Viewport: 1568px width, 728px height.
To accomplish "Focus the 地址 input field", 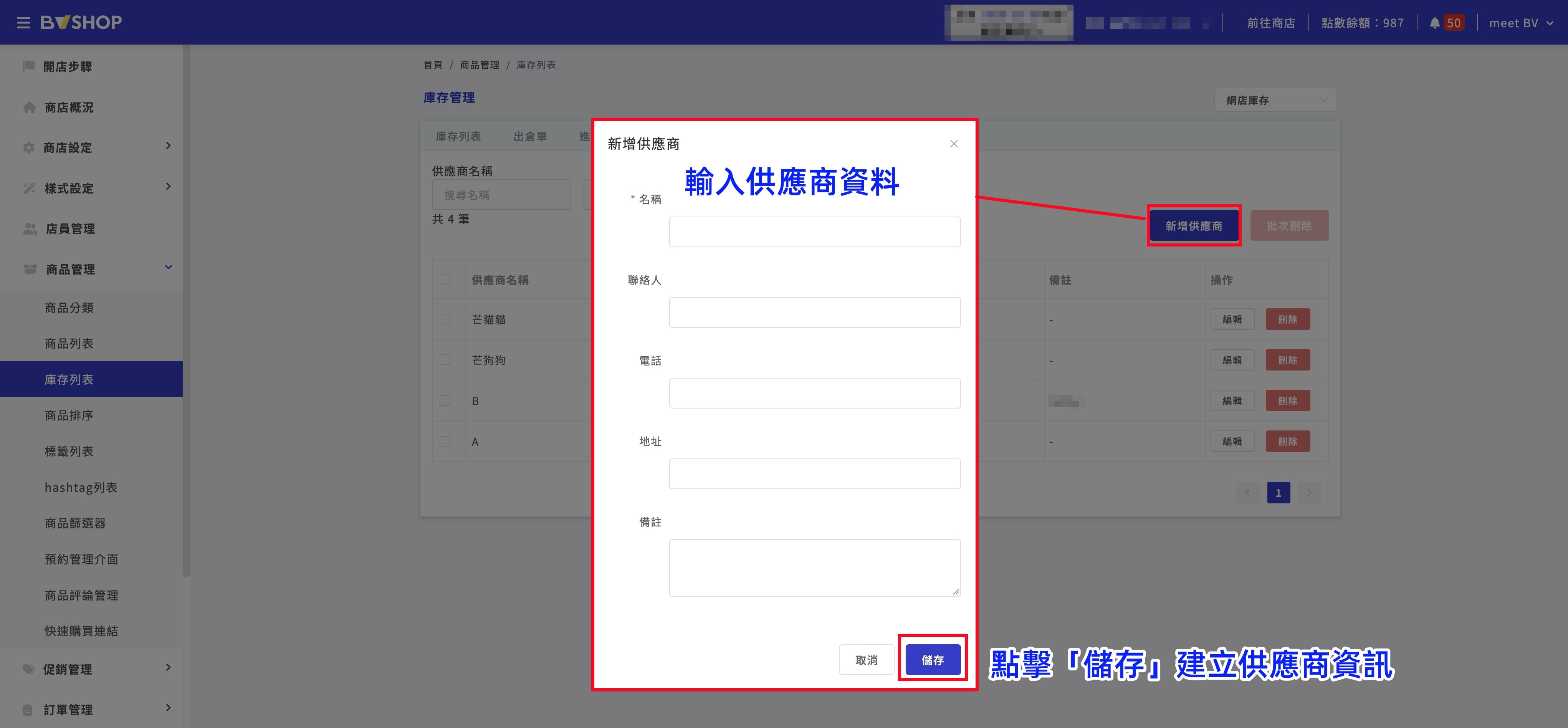I will point(815,473).
